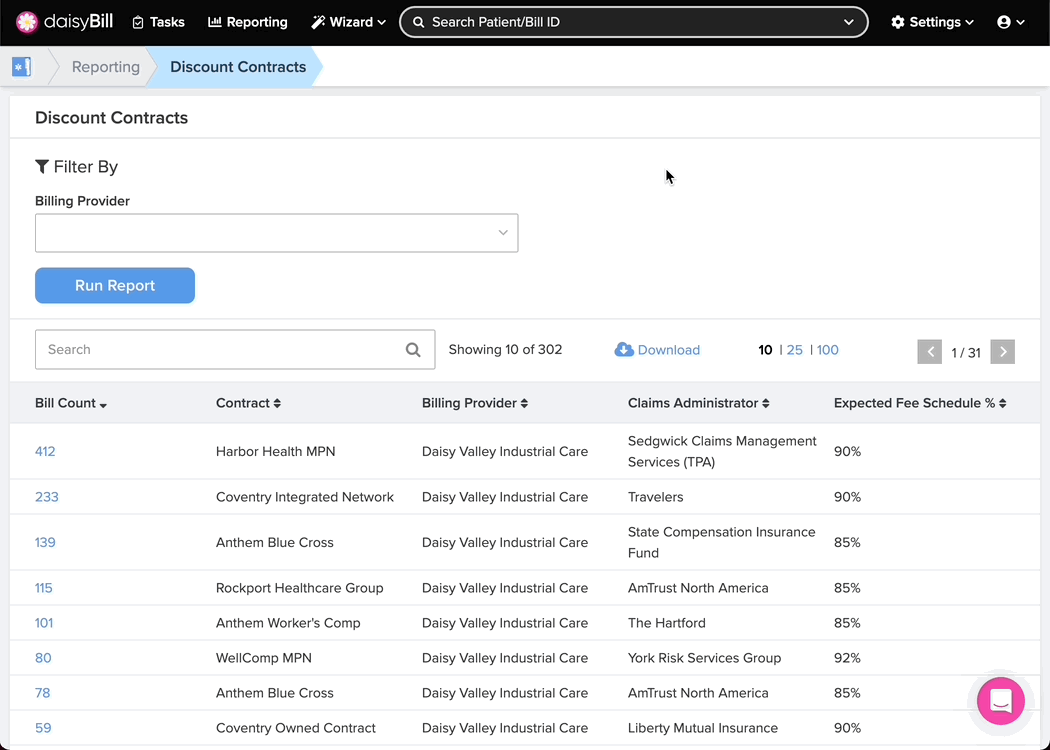Click the magnifier icon in table search

point(413,350)
